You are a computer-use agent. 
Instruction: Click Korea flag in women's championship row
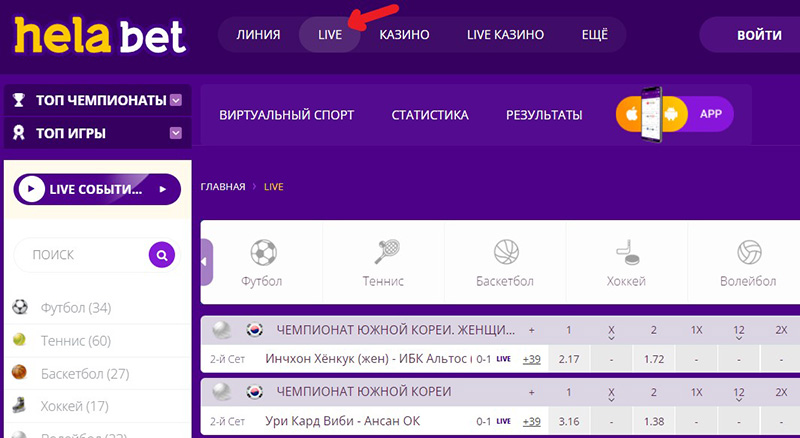pos(255,330)
